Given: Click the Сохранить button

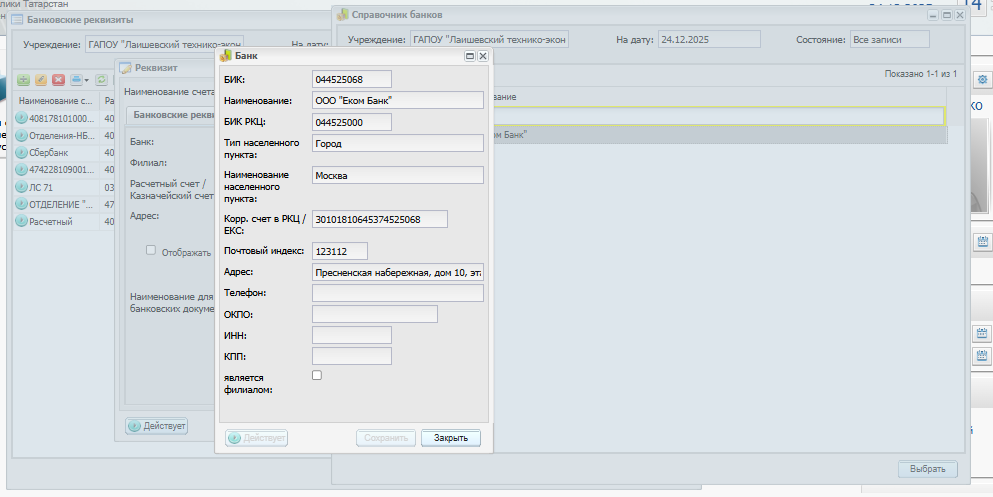Looking at the screenshot, I should pyautogui.click(x=386, y=438).
